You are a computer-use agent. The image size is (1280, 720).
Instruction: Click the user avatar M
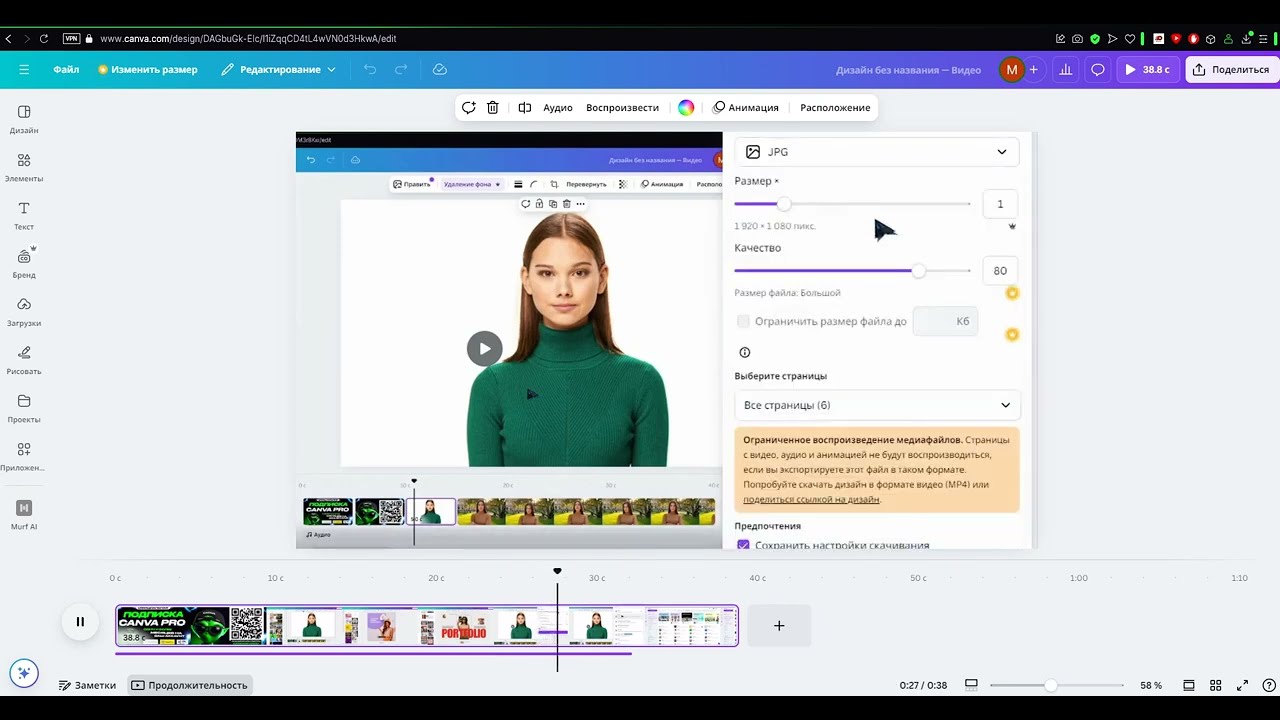(x=1011, y=70)
